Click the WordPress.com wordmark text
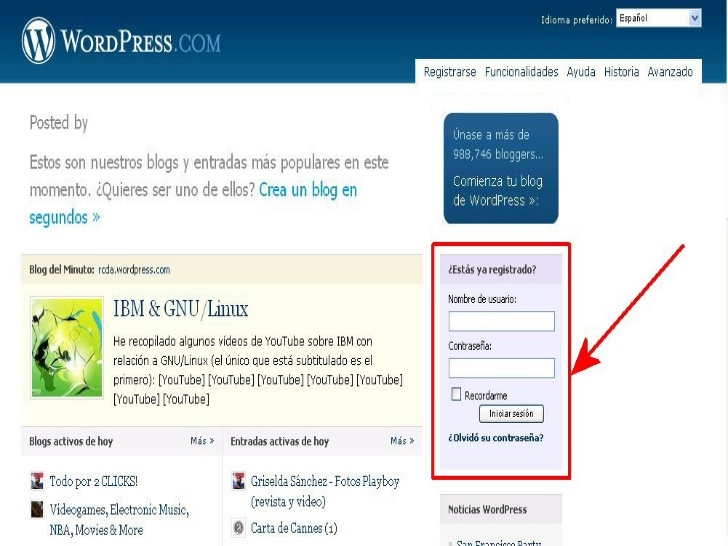Viewport: 728px width, 546px height. pyautogui.click(x=141, y=42)
